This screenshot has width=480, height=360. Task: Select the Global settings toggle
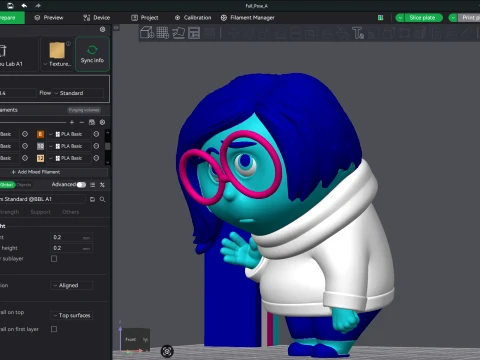pos(7,185)
